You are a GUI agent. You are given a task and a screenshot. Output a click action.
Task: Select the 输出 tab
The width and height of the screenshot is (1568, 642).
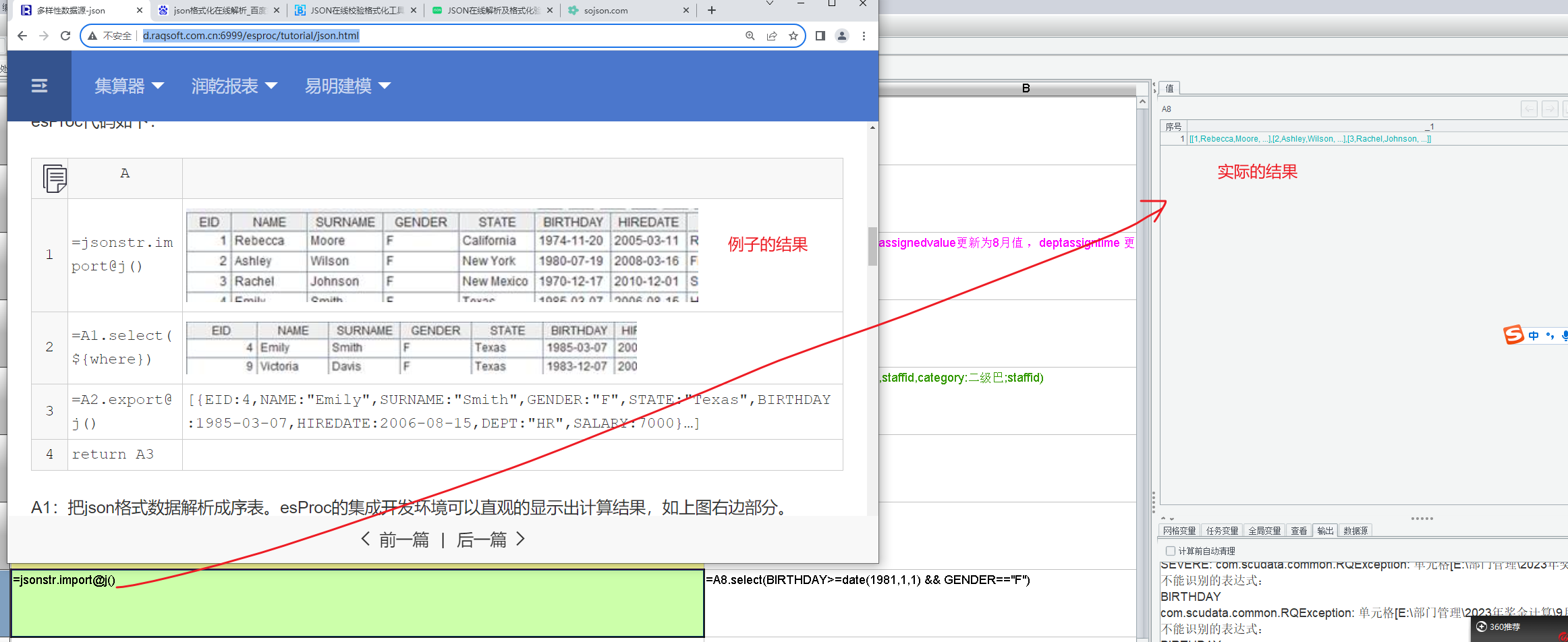click(x=1325, y=531)
